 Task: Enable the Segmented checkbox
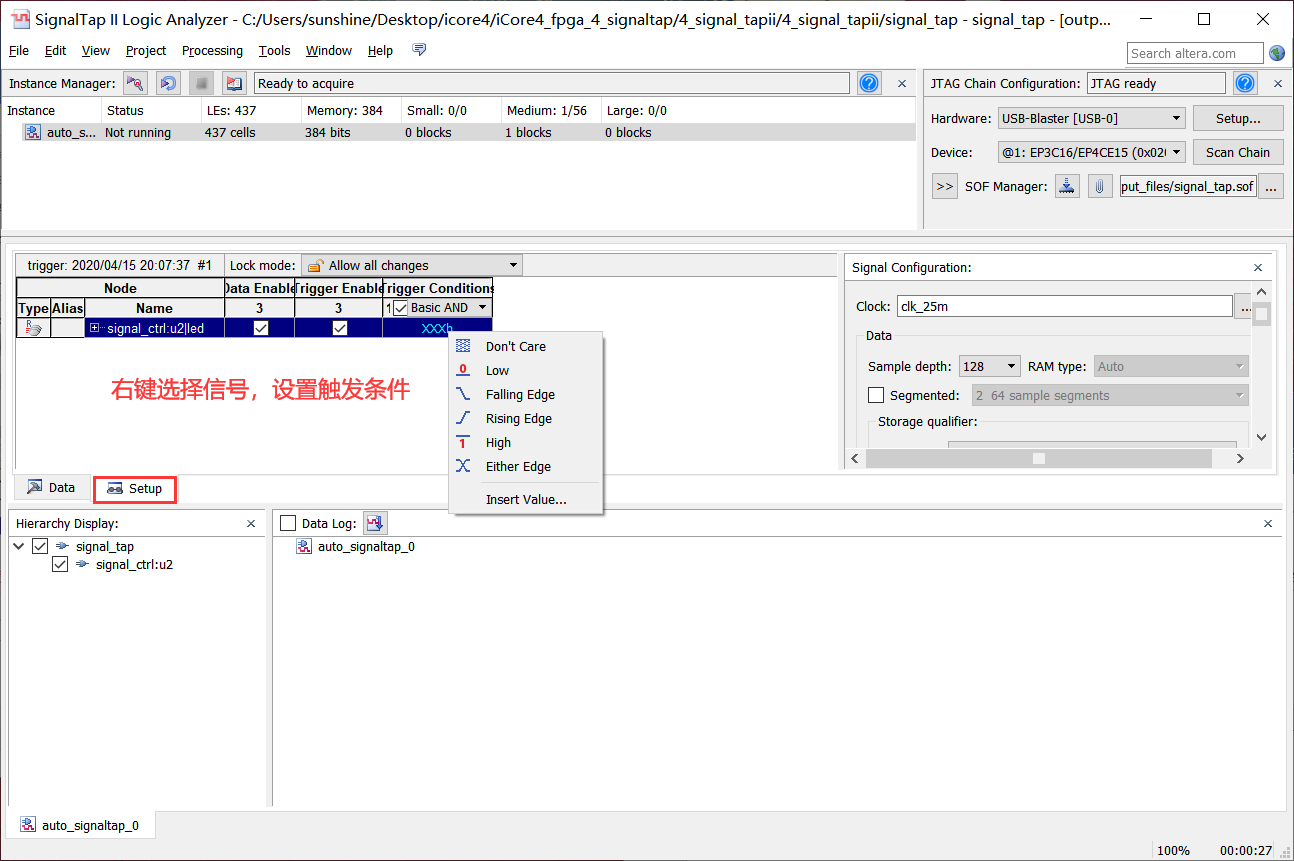(x=876, y=395)
